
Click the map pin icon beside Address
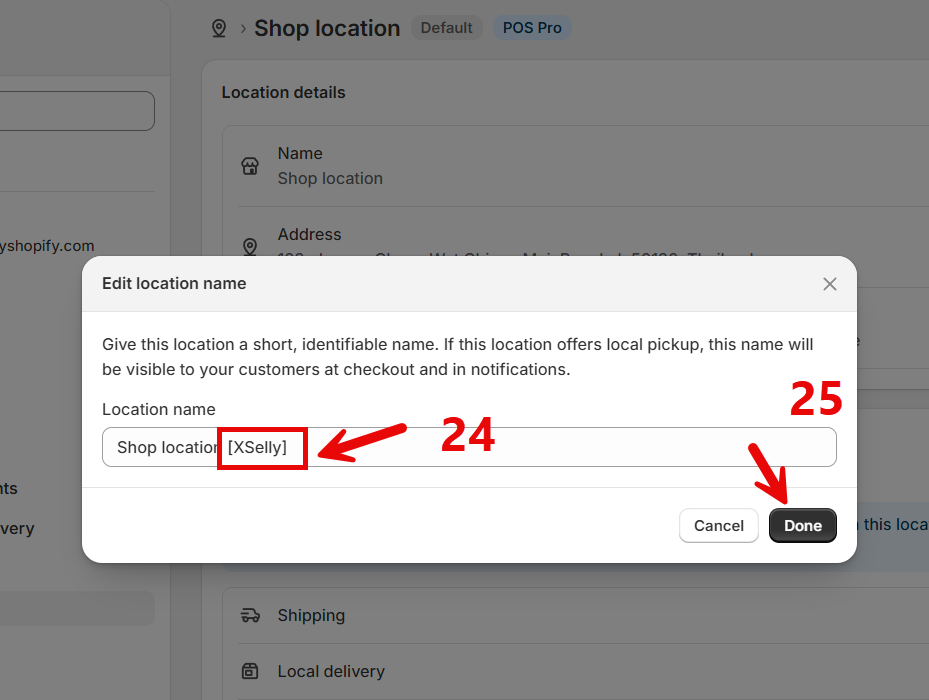pyautogui.click(x=250, y=247)
